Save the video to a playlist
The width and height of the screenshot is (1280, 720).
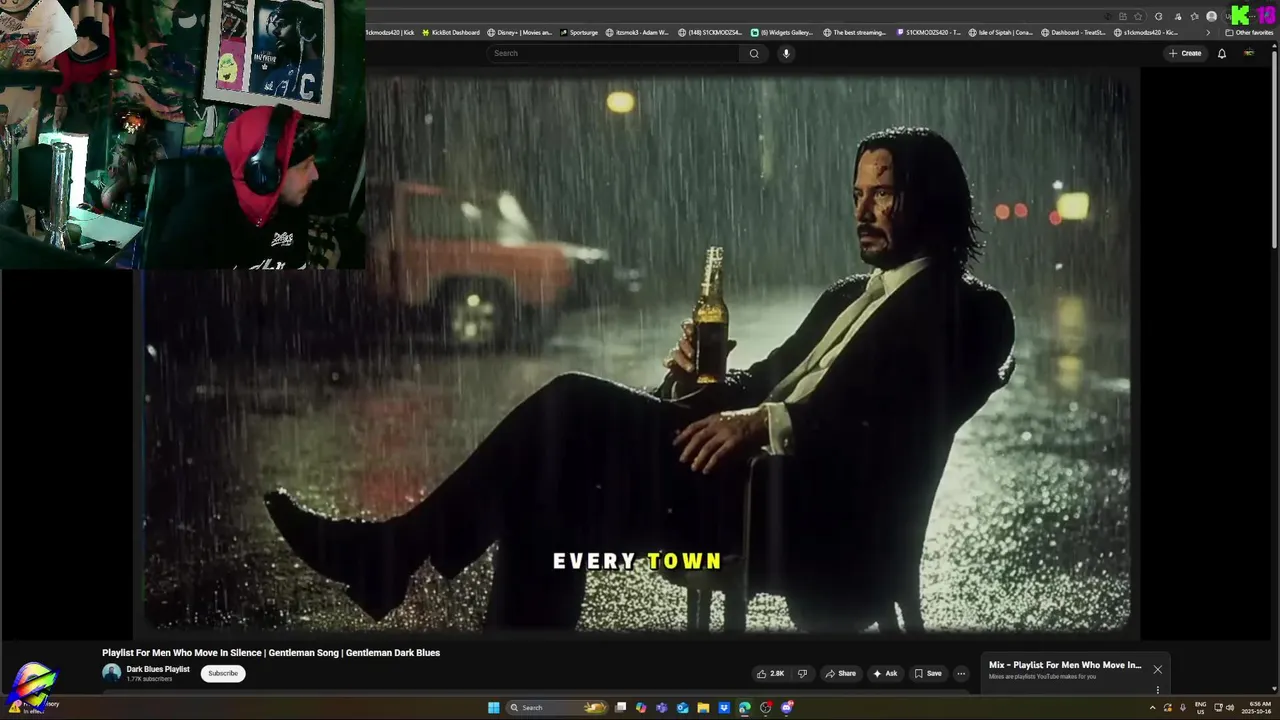click(928, 673)
